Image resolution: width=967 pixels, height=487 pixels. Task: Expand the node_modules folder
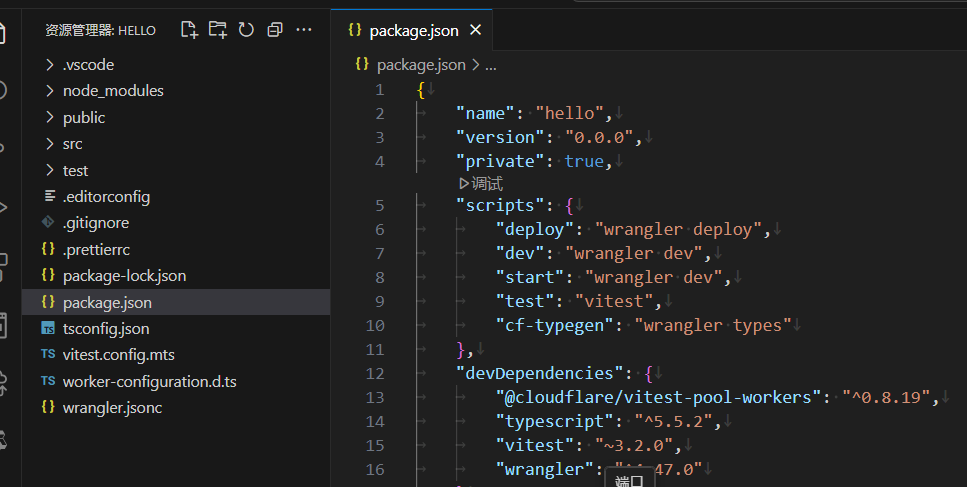[112, 91]
